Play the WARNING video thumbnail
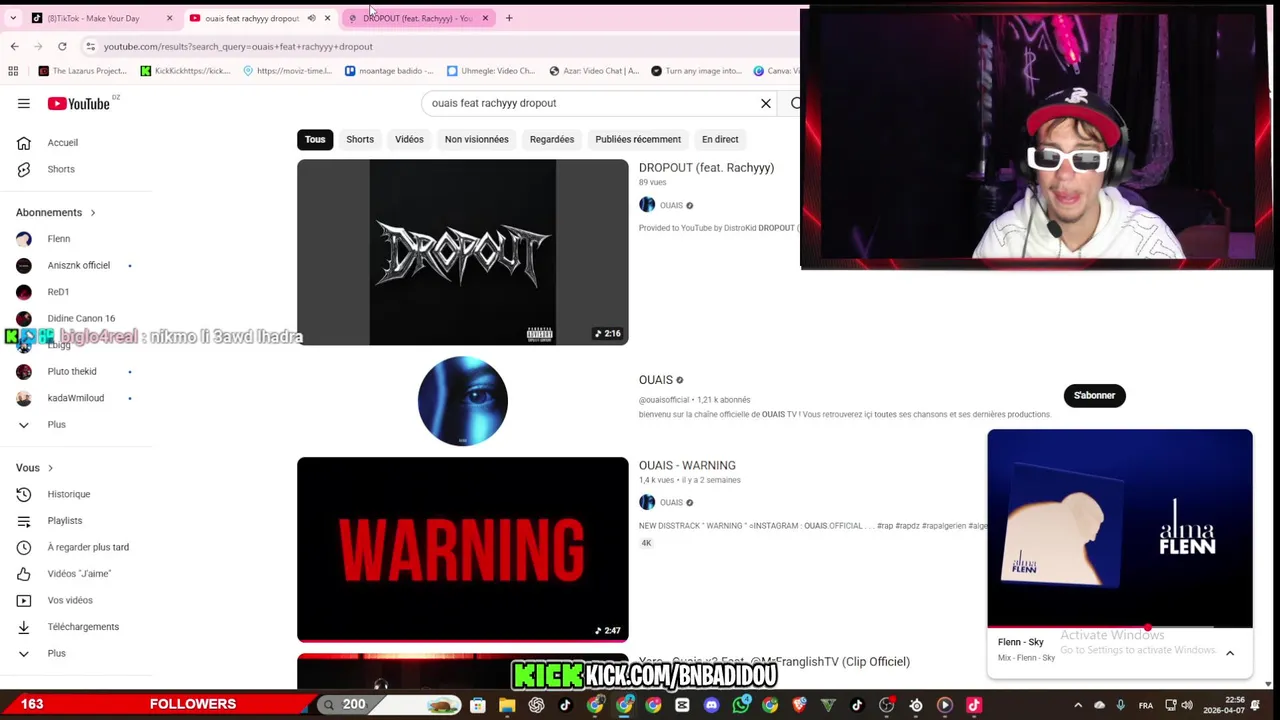Screen dimensions: 1280x720 (x=463, y=549)
